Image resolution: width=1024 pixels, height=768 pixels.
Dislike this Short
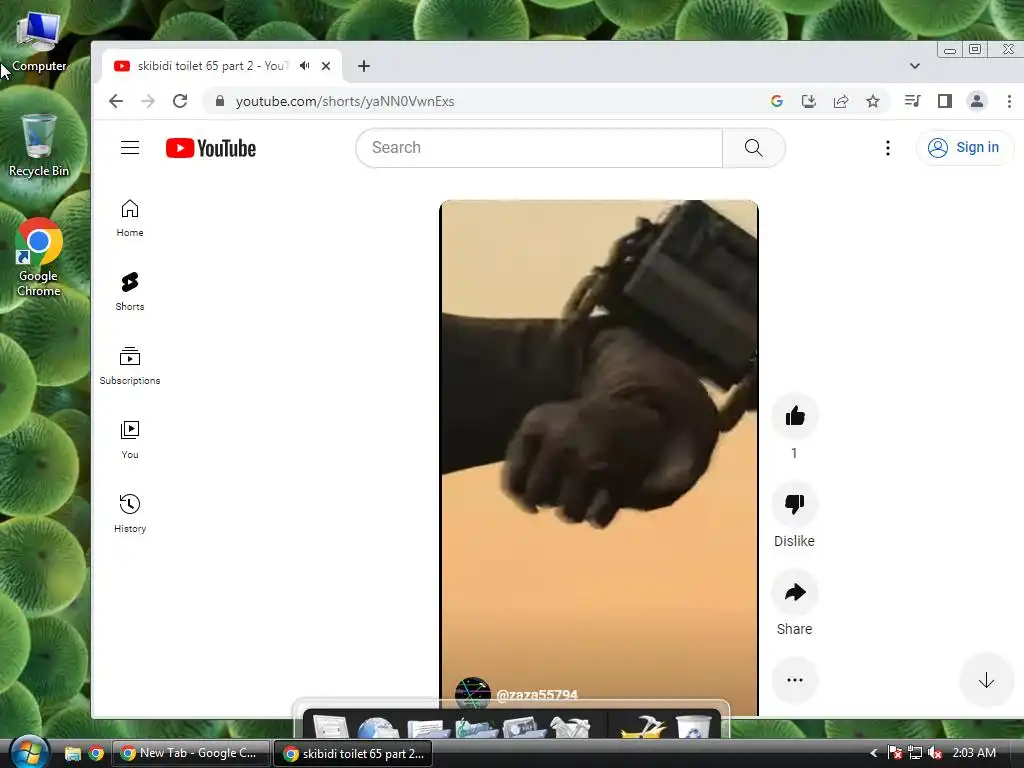click(x=795, y=504)
